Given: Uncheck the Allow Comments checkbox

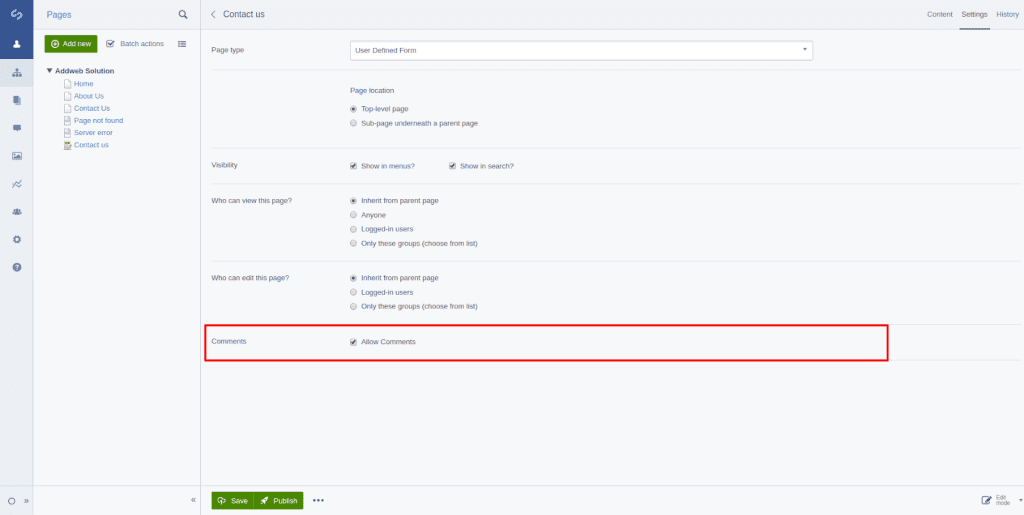Looking at the screenshot, I should [353, 342].
